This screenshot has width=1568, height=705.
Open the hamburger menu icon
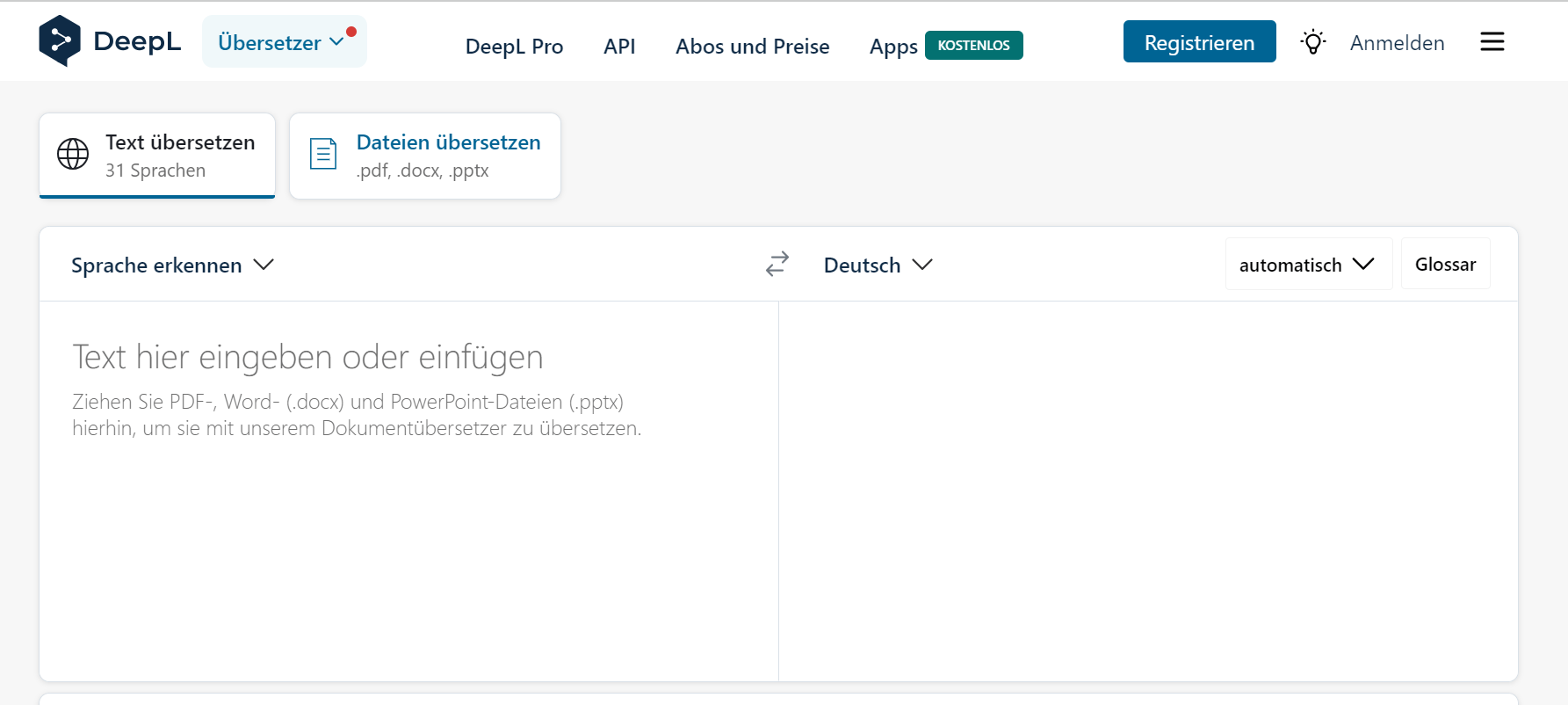[1492, 41]
